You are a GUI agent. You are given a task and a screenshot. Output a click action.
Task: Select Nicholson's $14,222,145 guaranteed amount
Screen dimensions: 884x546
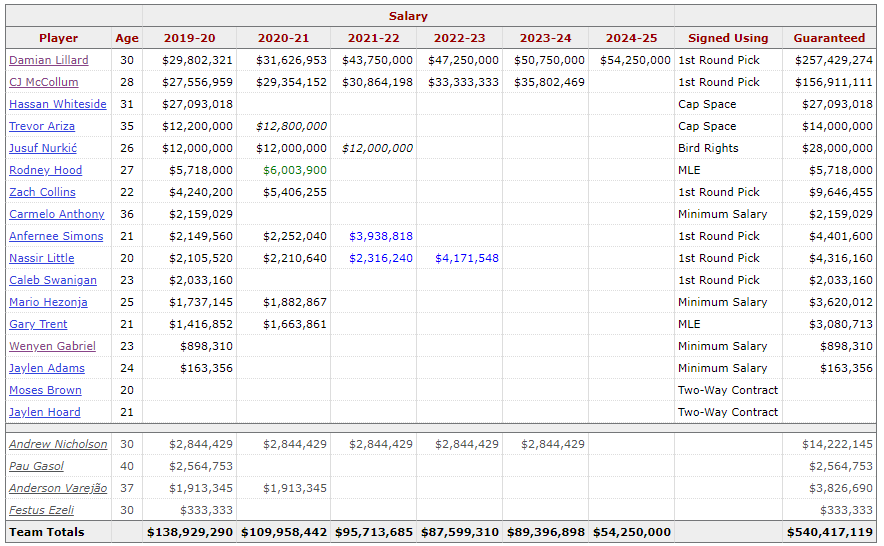pyautogui.click(x=837, y=444)
